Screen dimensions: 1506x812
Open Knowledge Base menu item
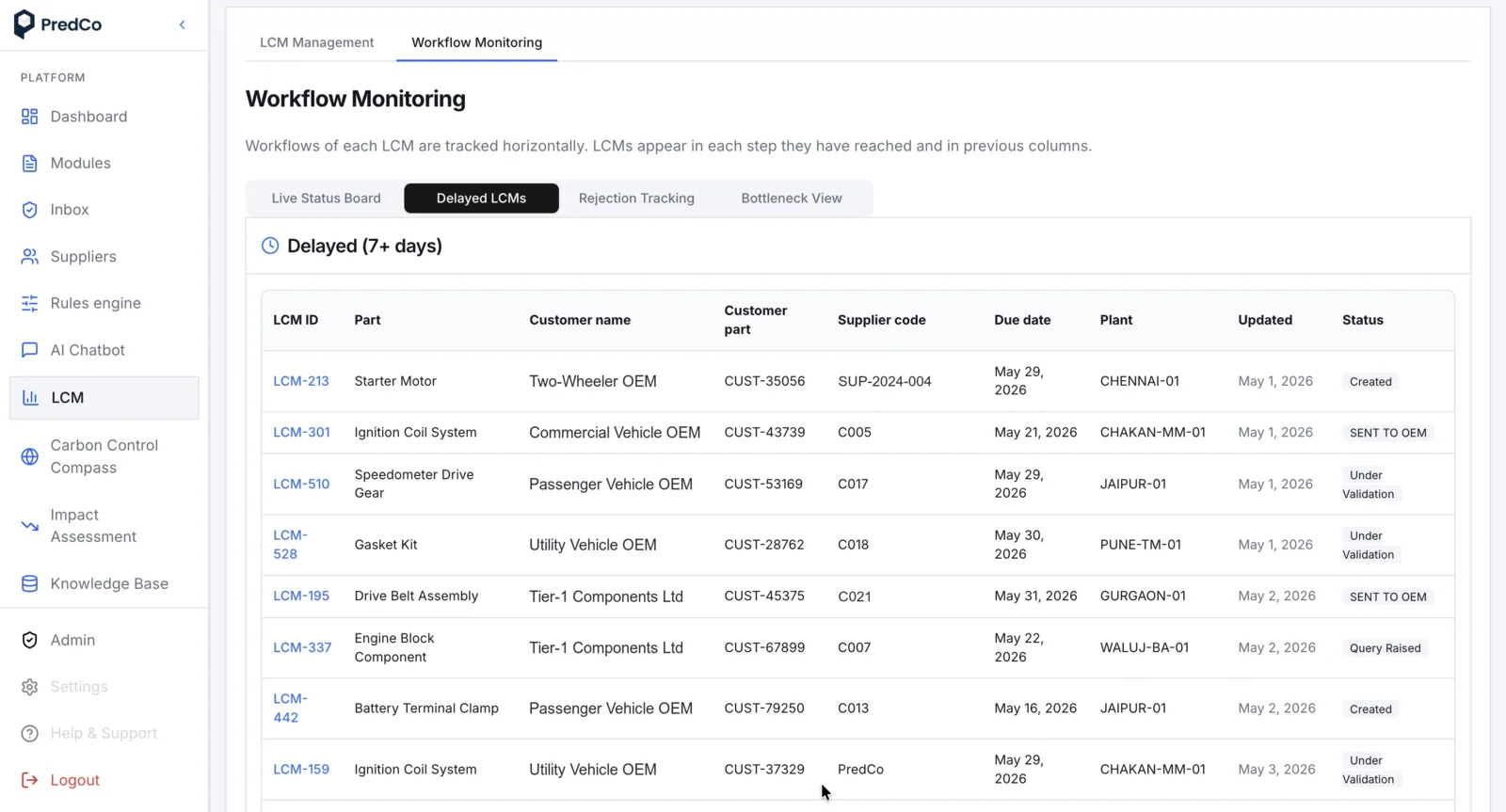pos(109,583)
